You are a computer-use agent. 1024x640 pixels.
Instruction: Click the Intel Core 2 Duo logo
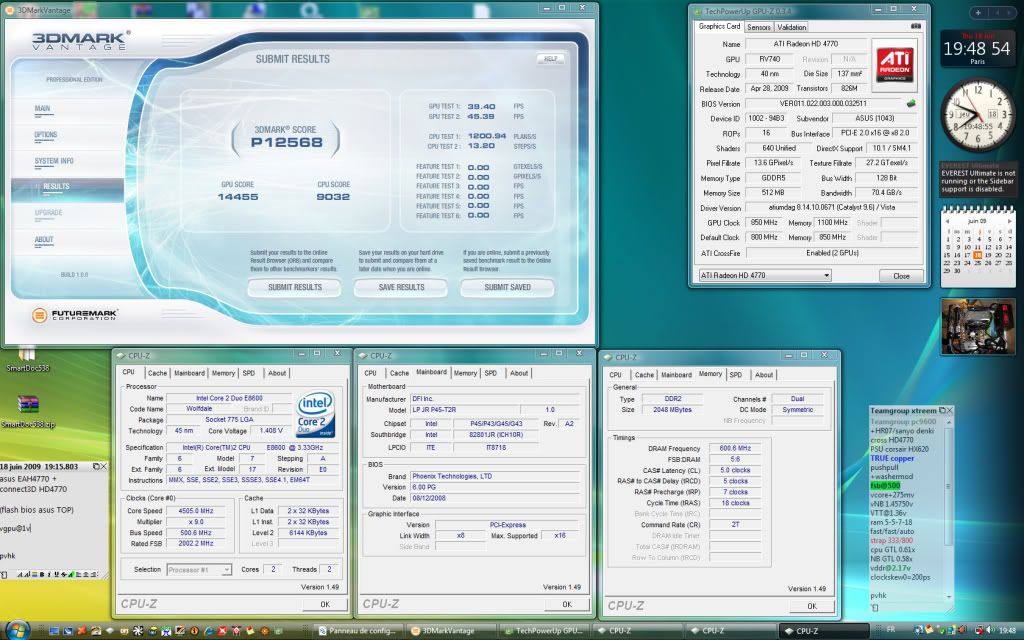coord(316,413)
